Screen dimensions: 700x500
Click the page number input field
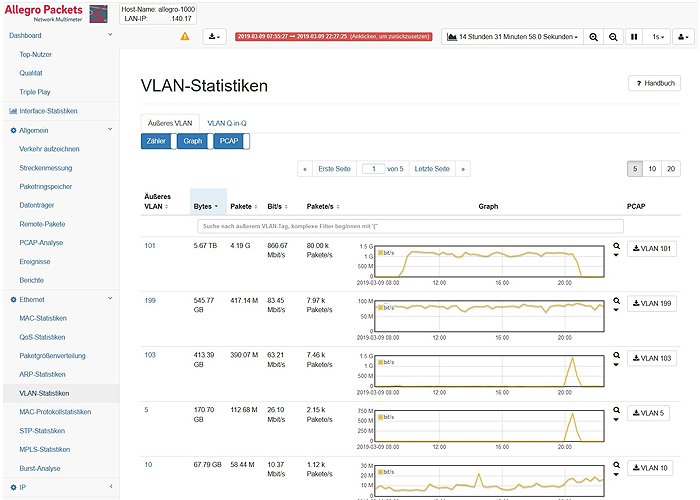373,169
